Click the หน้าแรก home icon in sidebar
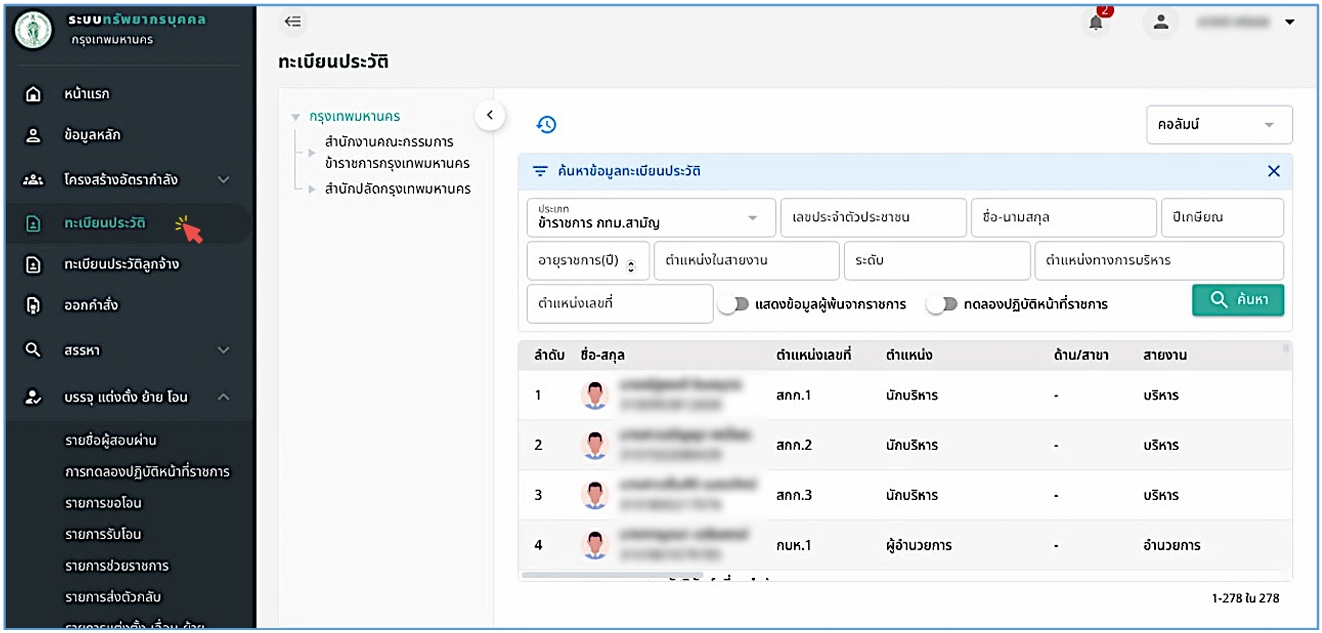The image size is (1322, 633). (x=33, y=94)
